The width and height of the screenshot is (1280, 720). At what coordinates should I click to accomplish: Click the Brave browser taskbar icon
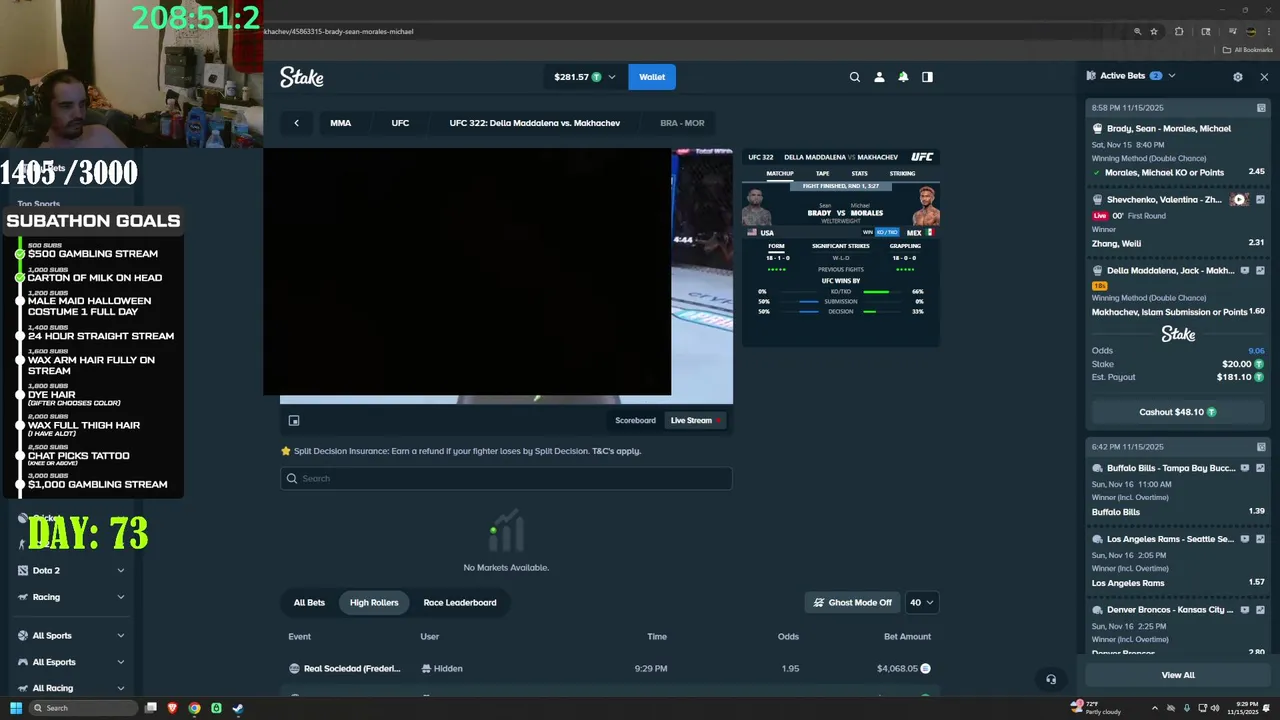point(172,708)
